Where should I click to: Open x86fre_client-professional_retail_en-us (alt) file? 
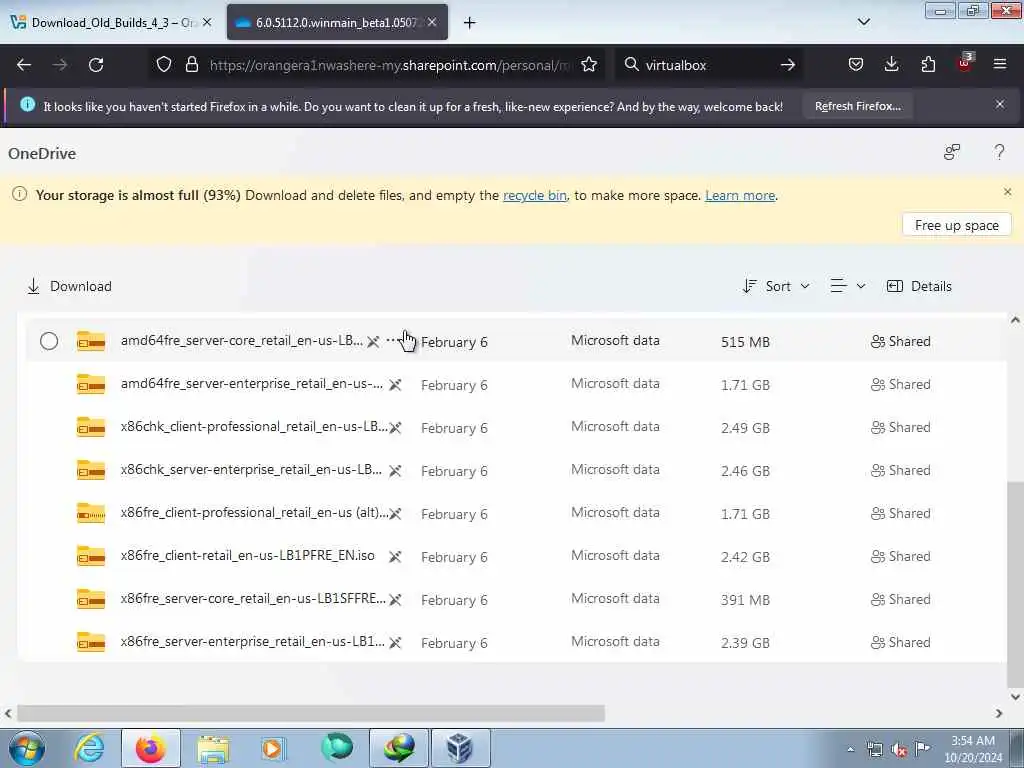tap(255, 513)
